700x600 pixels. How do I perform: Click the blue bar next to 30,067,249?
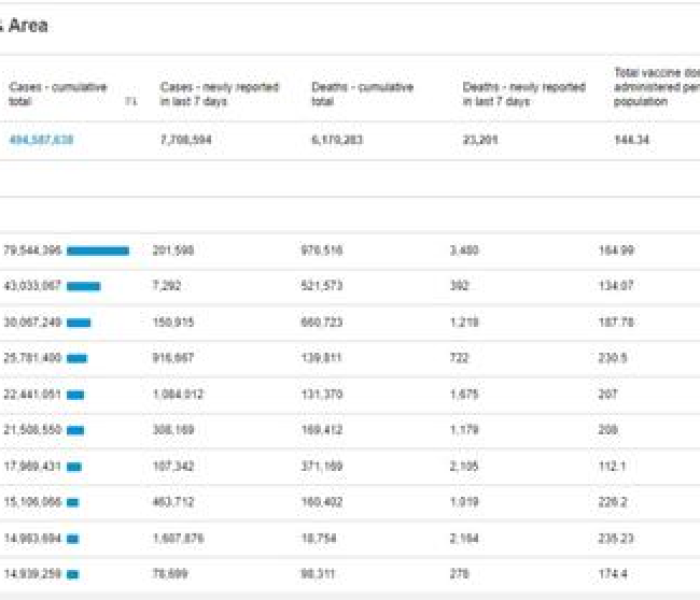[79, 322]
